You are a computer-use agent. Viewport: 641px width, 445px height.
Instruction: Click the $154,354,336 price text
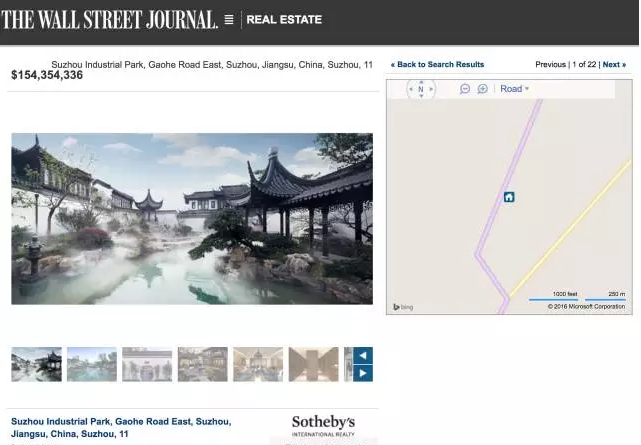coord(47,75)
